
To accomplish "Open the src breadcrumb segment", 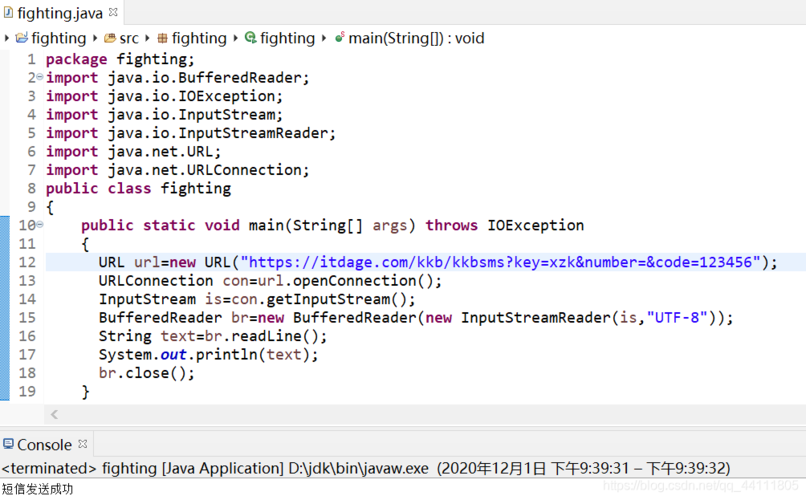I will tap(129, 39).
